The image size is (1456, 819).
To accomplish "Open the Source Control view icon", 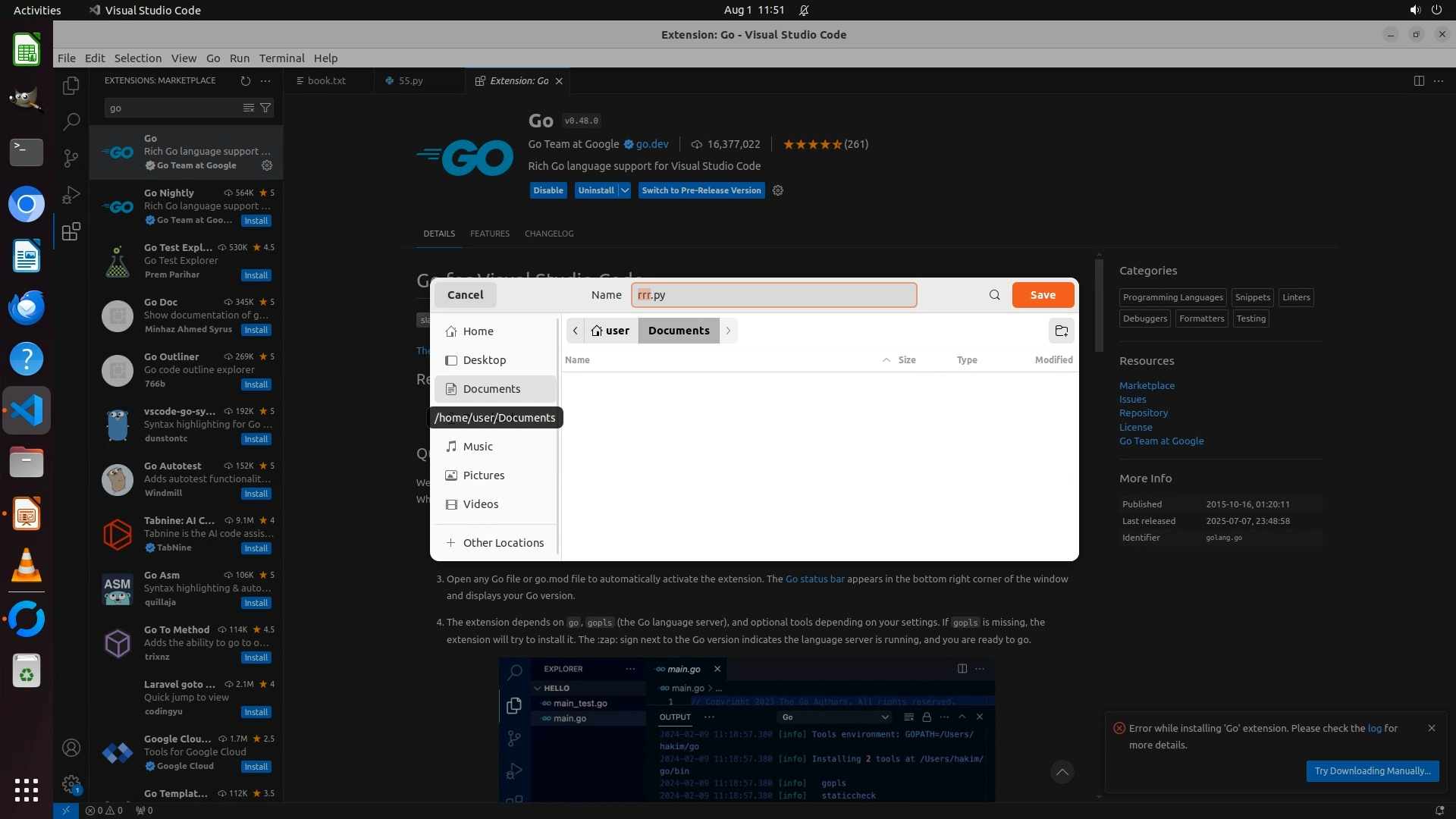I will click(71, 158).
